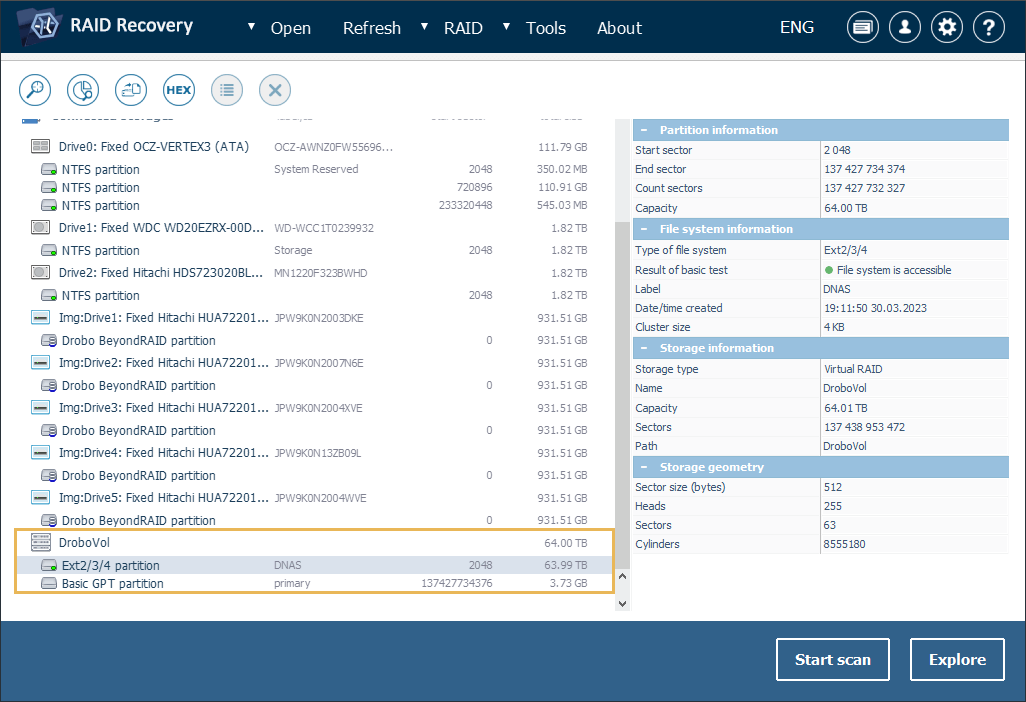The width and height of the screenshot is (1026, 702).
Task: Click the list view toolbar icon
Action: pyautogui.click(x=227, y=90)
